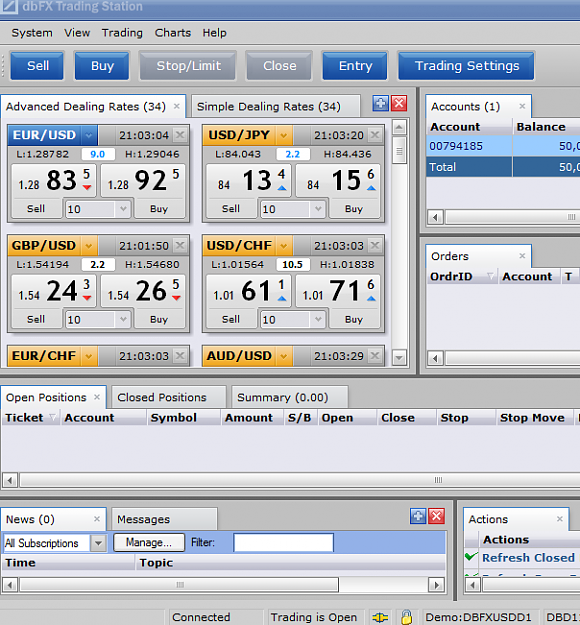Click Buy under GBP/USD tile
Image resolution: width=580 pixels, height=625 pixels.
pyautogui.click(x=159, y=319)
